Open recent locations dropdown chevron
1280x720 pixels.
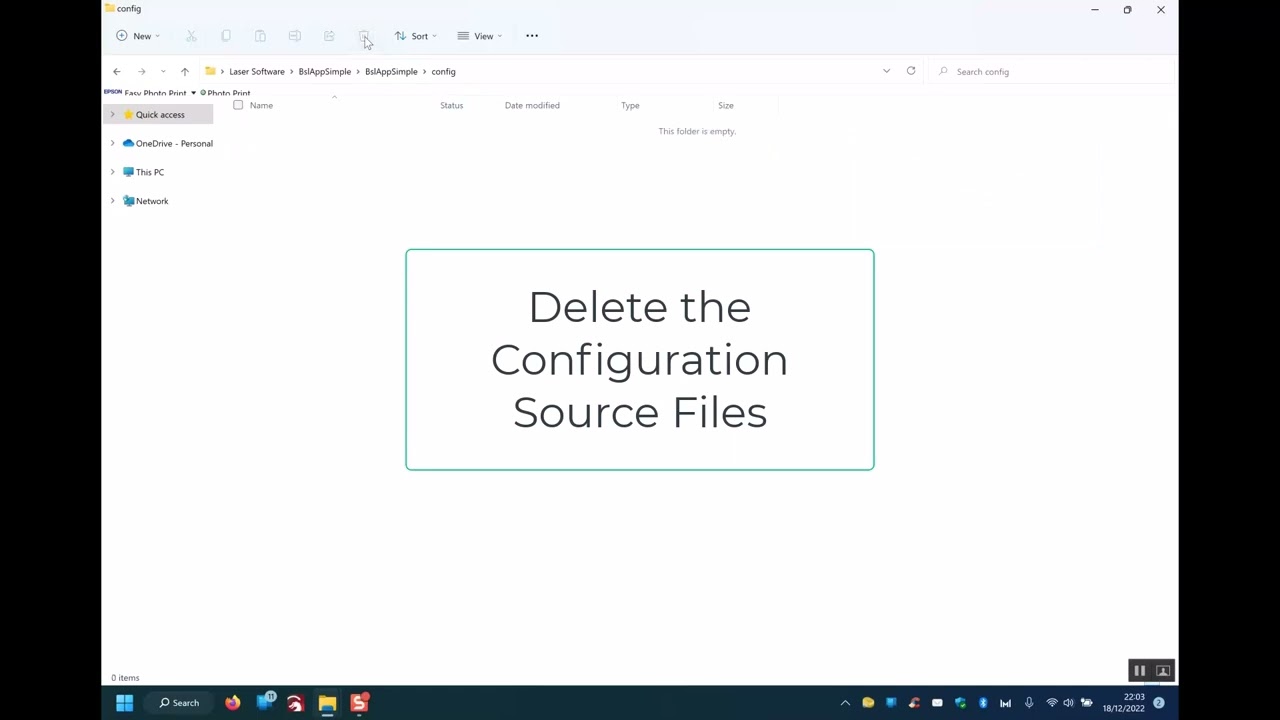pos(163,72)
